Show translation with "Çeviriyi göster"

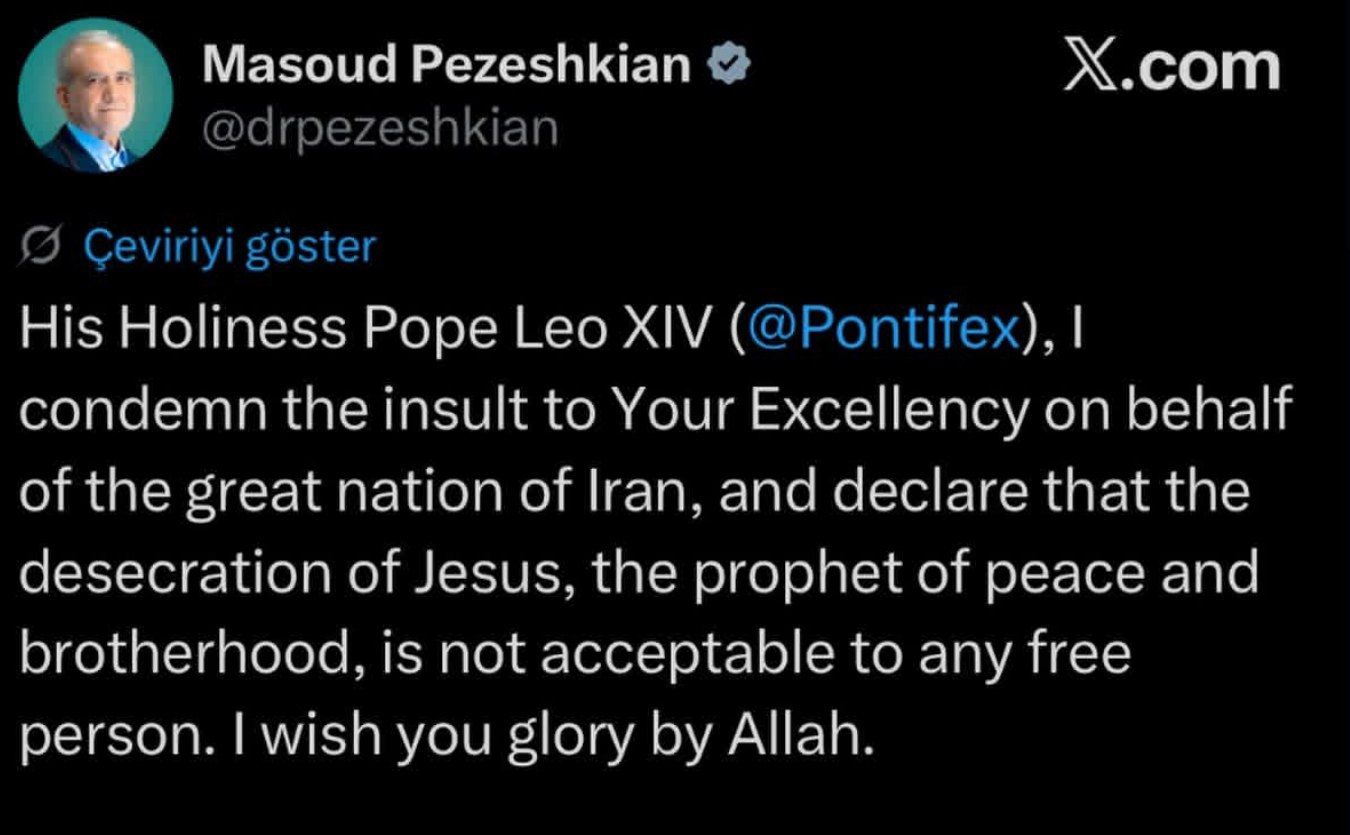[230, 246]
